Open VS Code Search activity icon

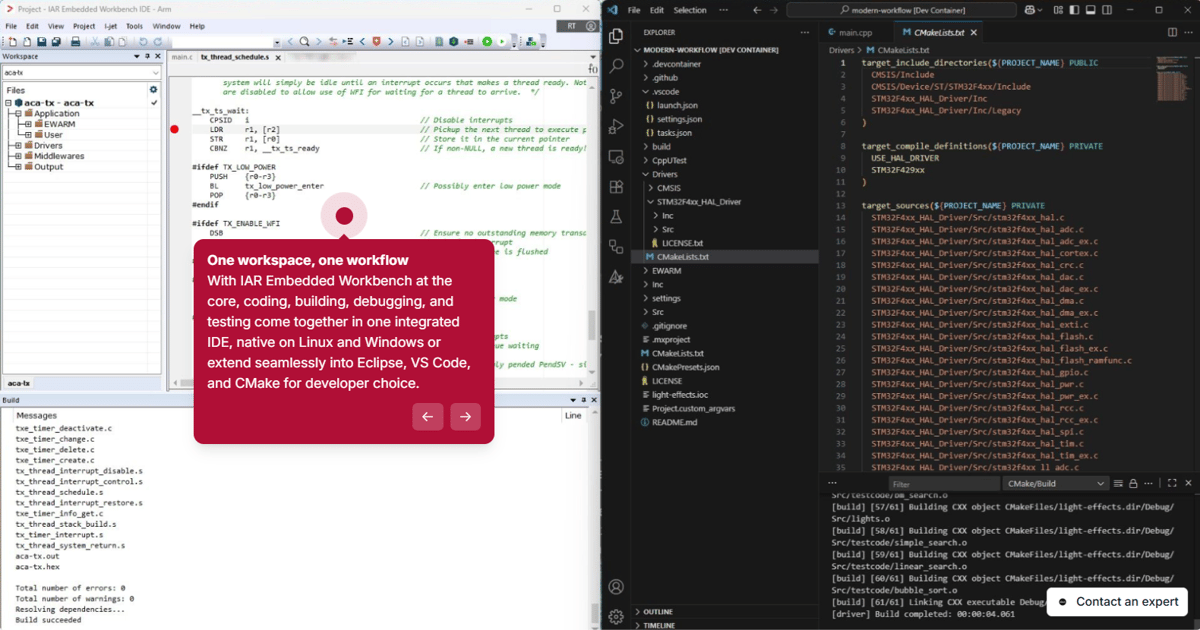(616, 66)
